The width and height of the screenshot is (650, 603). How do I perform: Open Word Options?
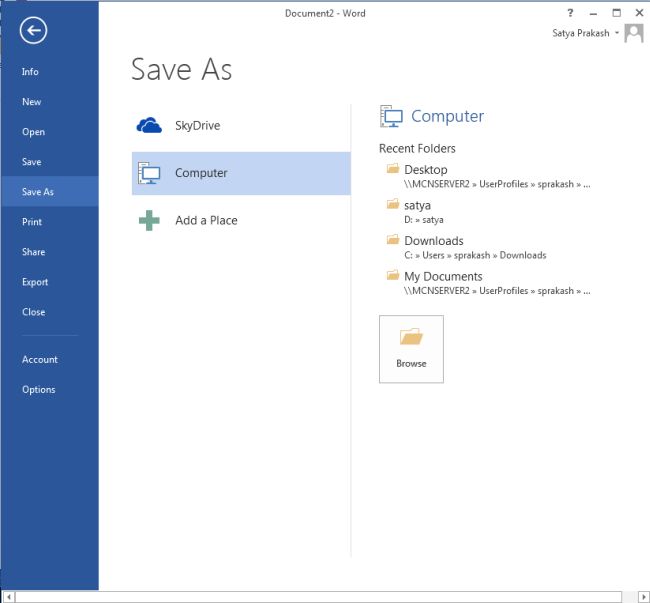click(x=39, y=390)
